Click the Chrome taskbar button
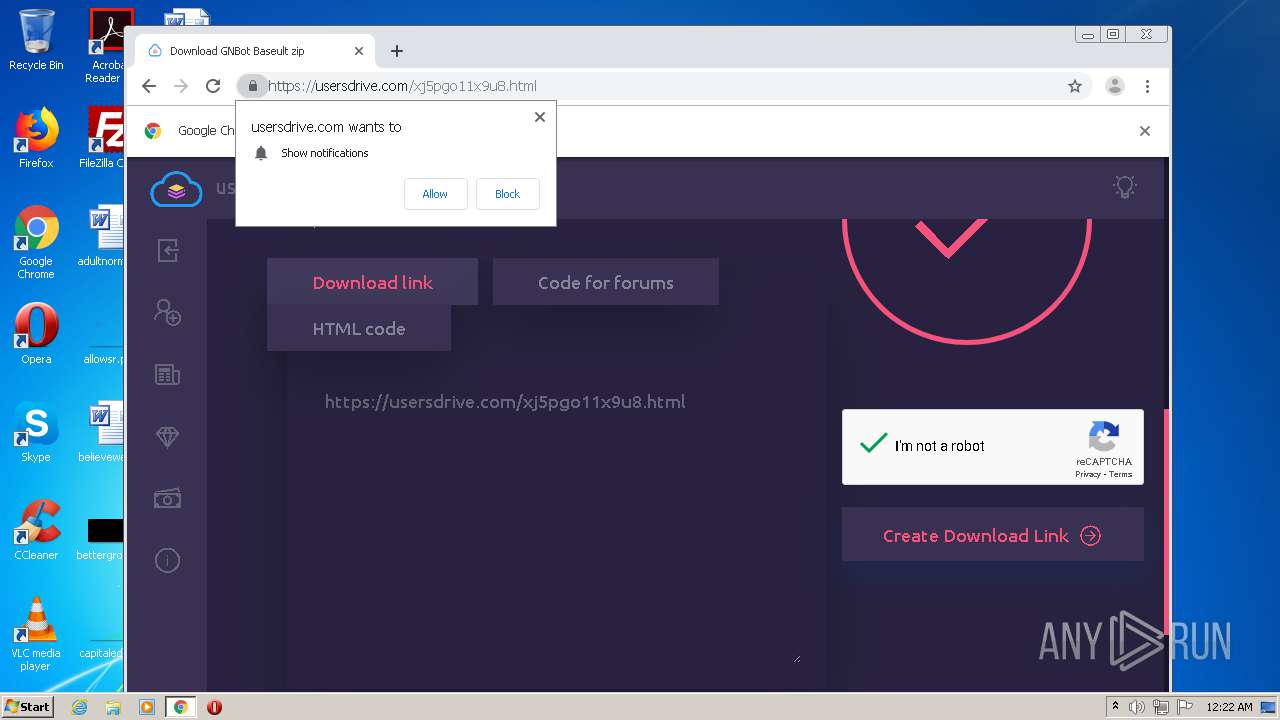The width and height of the screenshot is (1280, 720). [x=181, y=707]
